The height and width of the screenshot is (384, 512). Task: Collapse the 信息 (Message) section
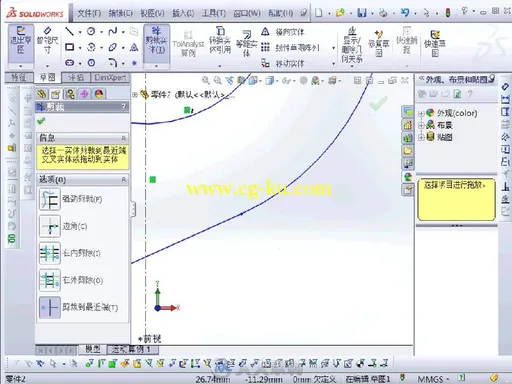coord(124,138)
